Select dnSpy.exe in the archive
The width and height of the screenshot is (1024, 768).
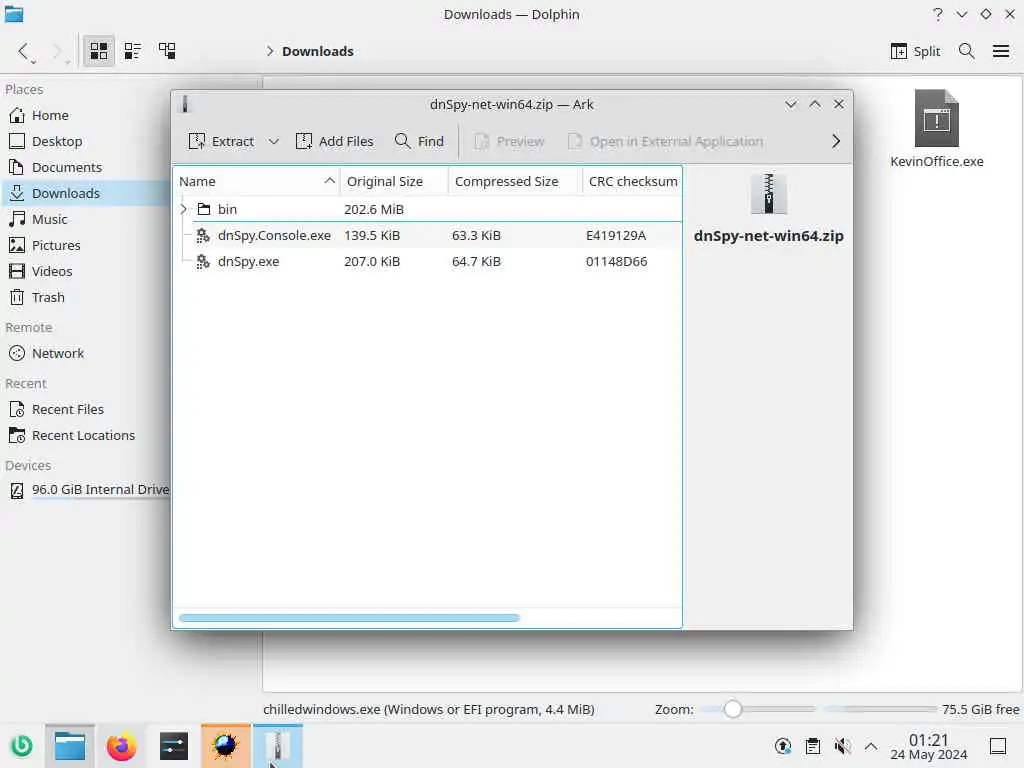tap(427, 261)
